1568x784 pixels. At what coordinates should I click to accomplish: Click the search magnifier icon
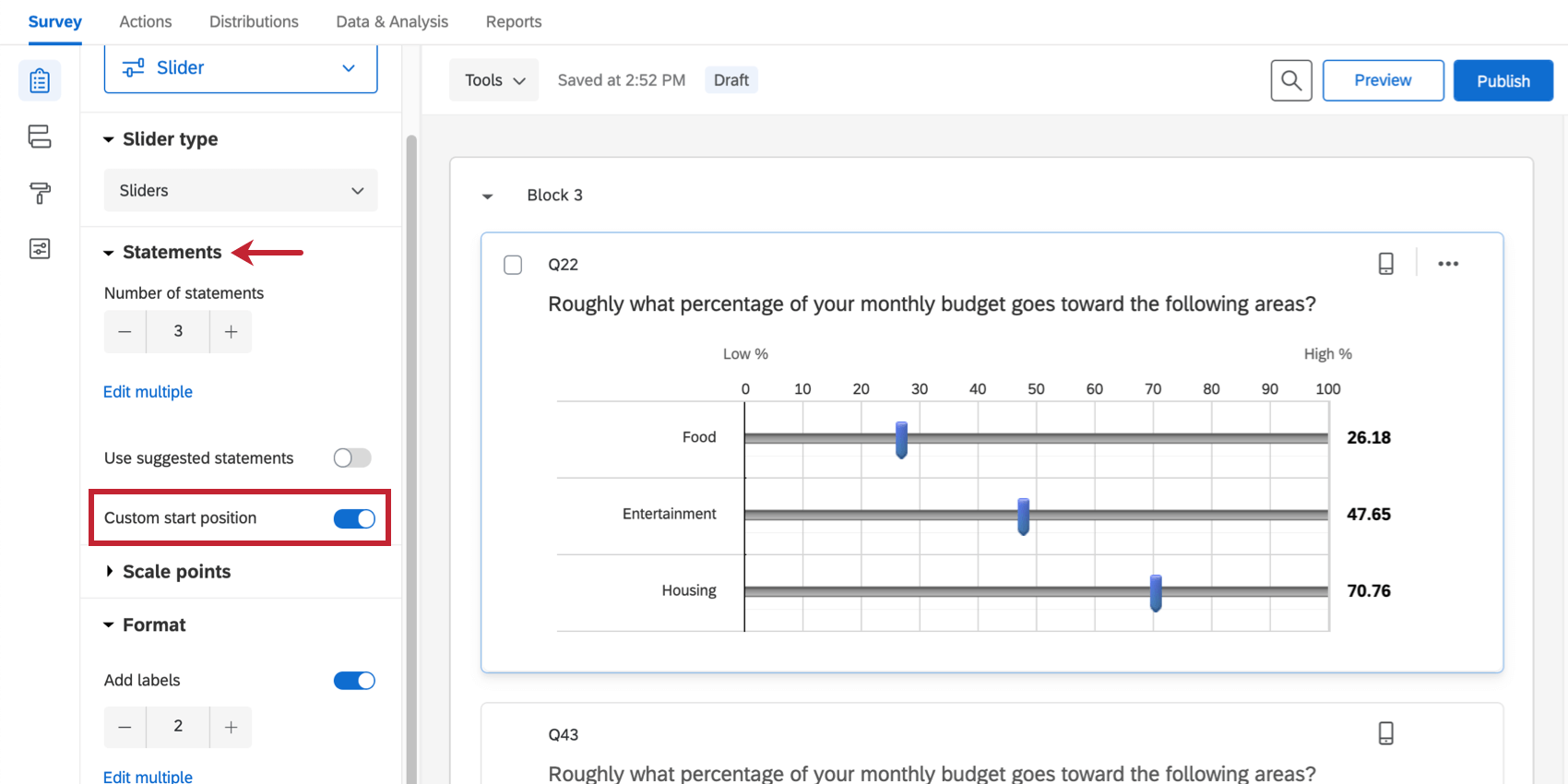[1291, 81]
